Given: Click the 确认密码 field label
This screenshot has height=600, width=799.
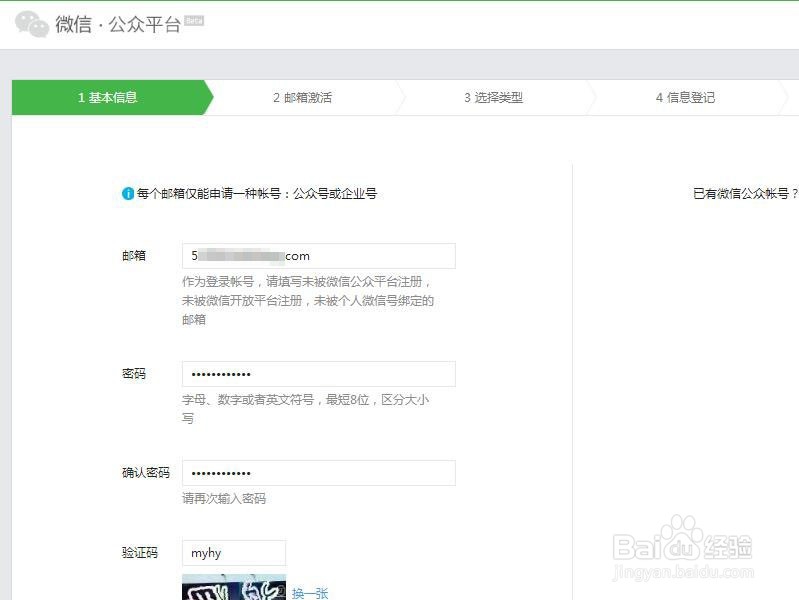Looking at the screenshot, I should 146,473.
